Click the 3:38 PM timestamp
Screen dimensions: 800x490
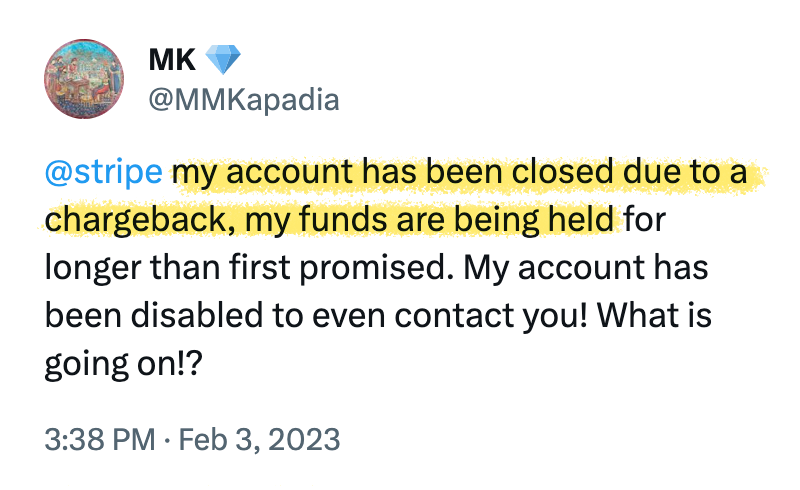[x=100, y=439]
